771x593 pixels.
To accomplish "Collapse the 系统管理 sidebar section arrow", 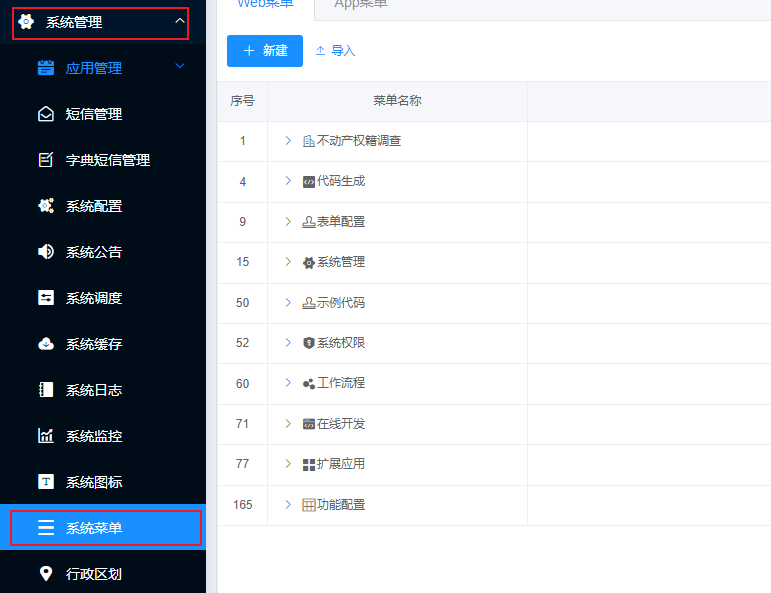I will point(179,21).
